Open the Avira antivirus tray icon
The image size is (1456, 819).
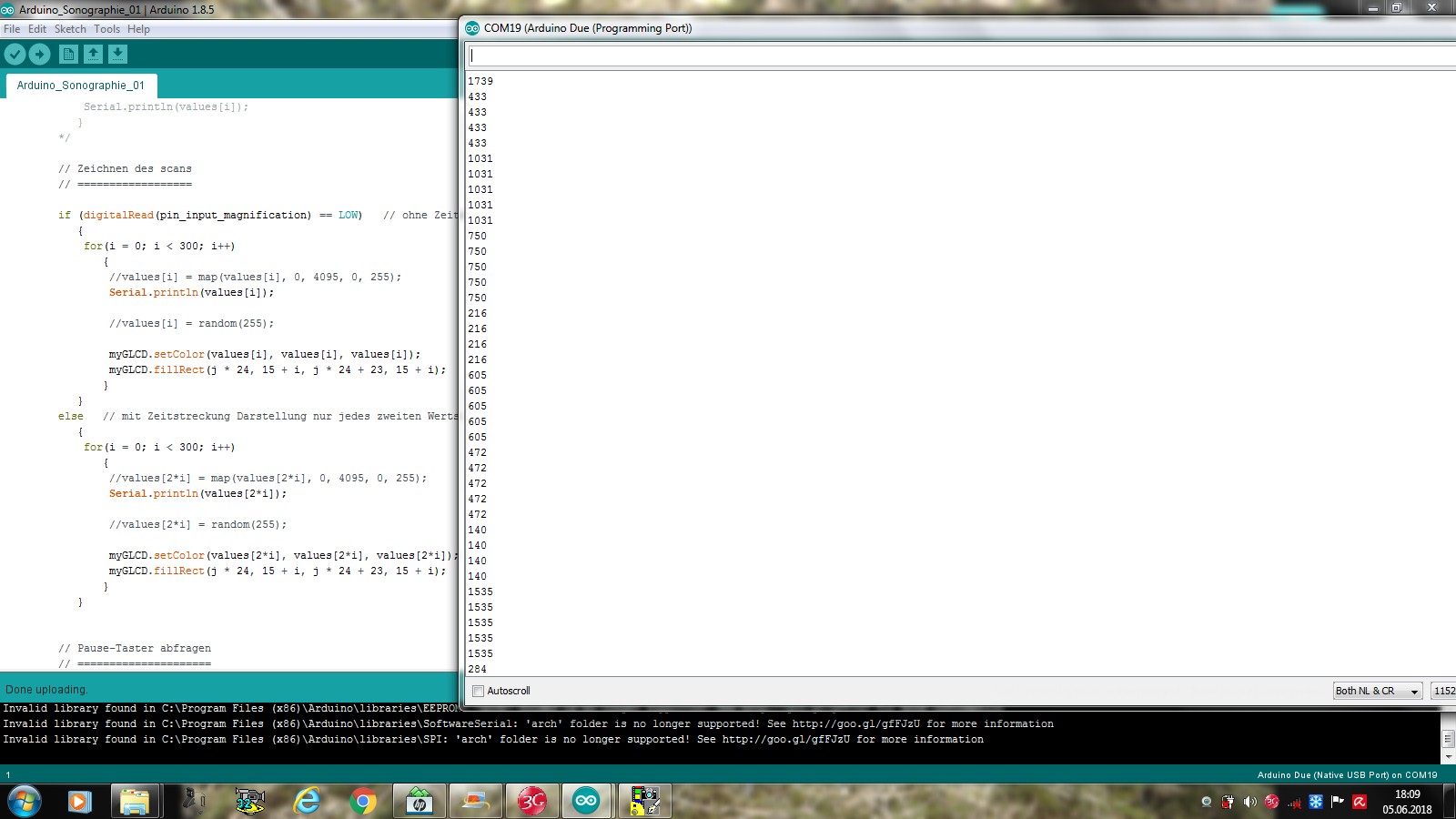coord(1360,802)
